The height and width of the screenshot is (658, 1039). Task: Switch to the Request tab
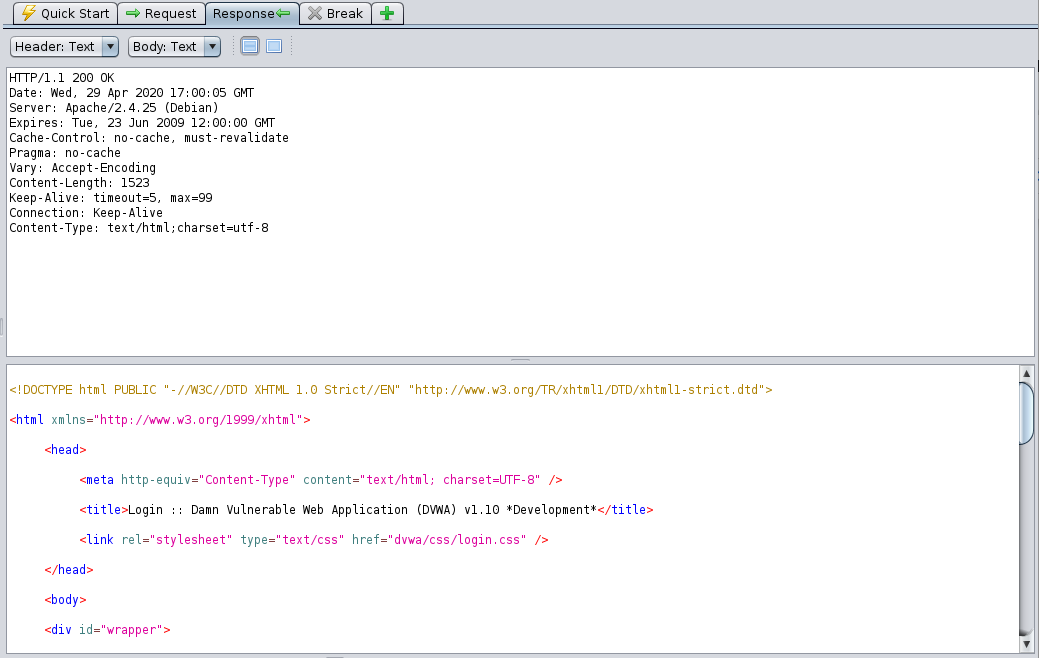[161, 14]
